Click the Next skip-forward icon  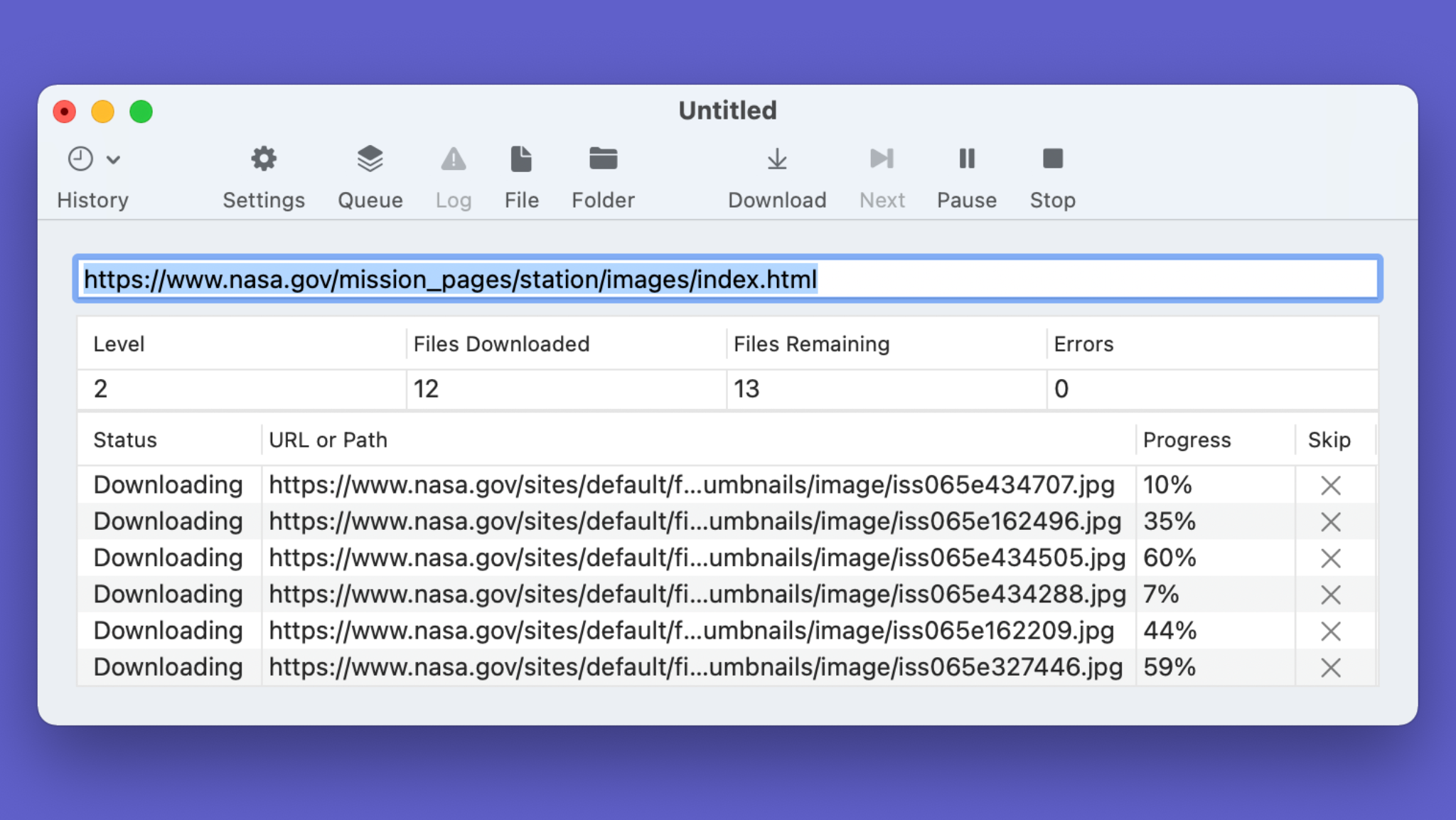882,159
